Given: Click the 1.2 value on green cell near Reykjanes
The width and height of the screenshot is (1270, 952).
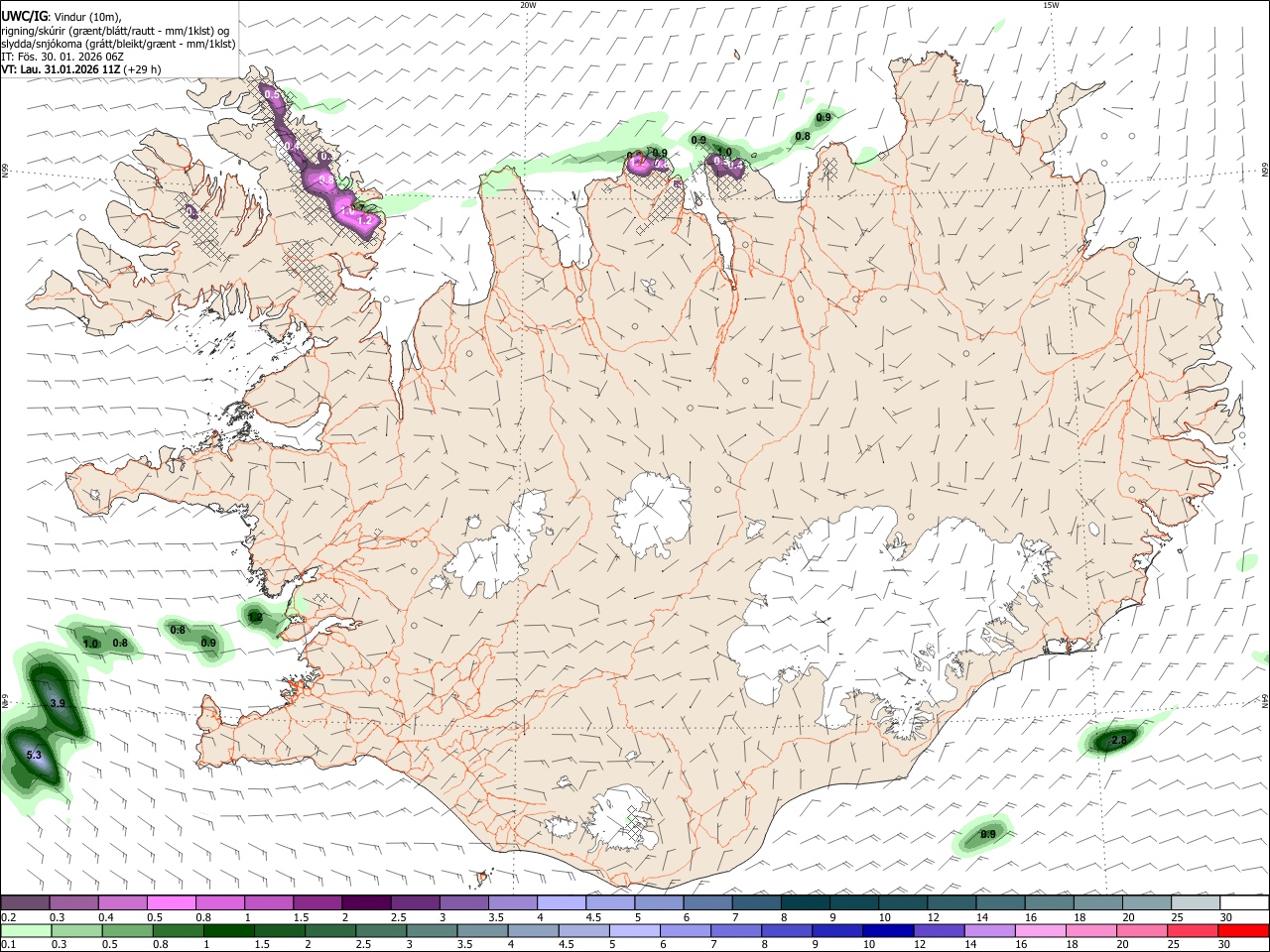Looking at the screenshot, I should coord(255,617).
